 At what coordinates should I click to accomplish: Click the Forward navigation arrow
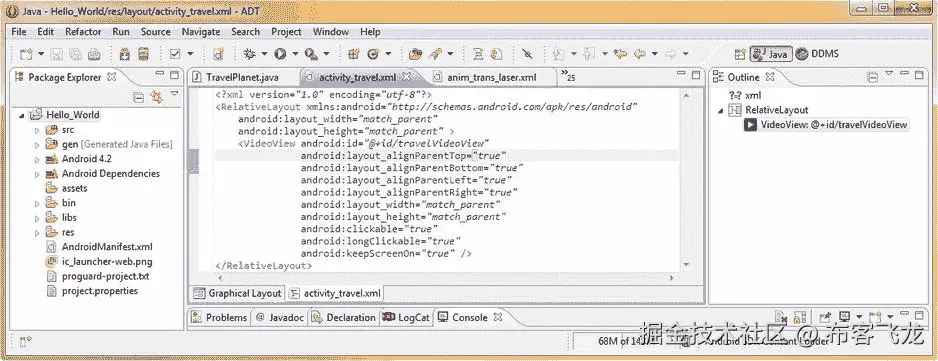[671, 54]
